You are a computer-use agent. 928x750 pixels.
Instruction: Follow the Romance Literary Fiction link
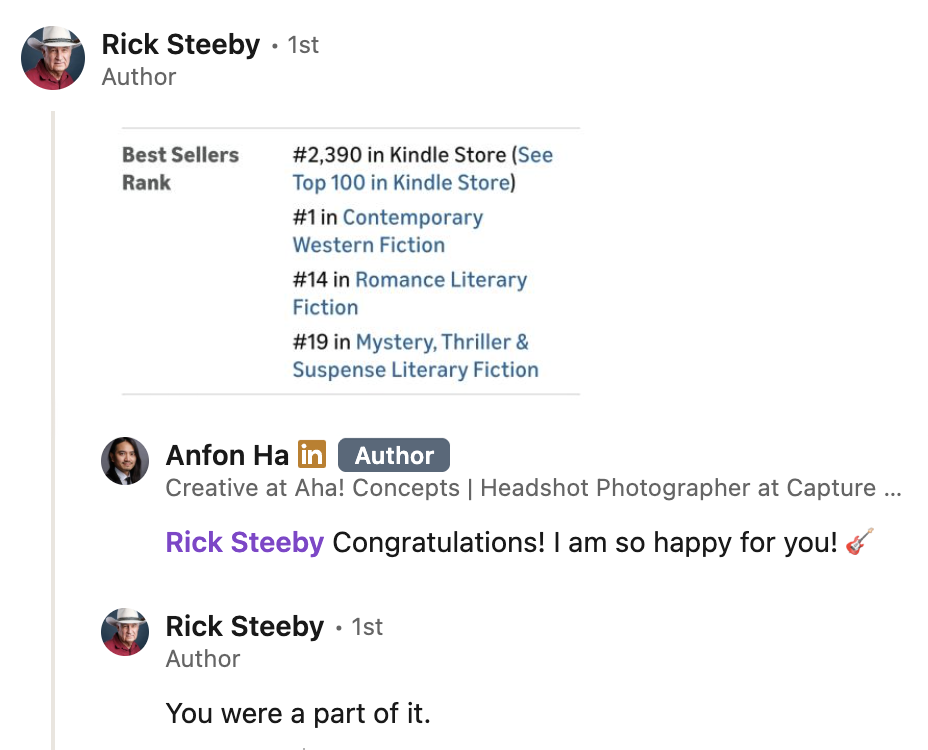coord(410,293)
